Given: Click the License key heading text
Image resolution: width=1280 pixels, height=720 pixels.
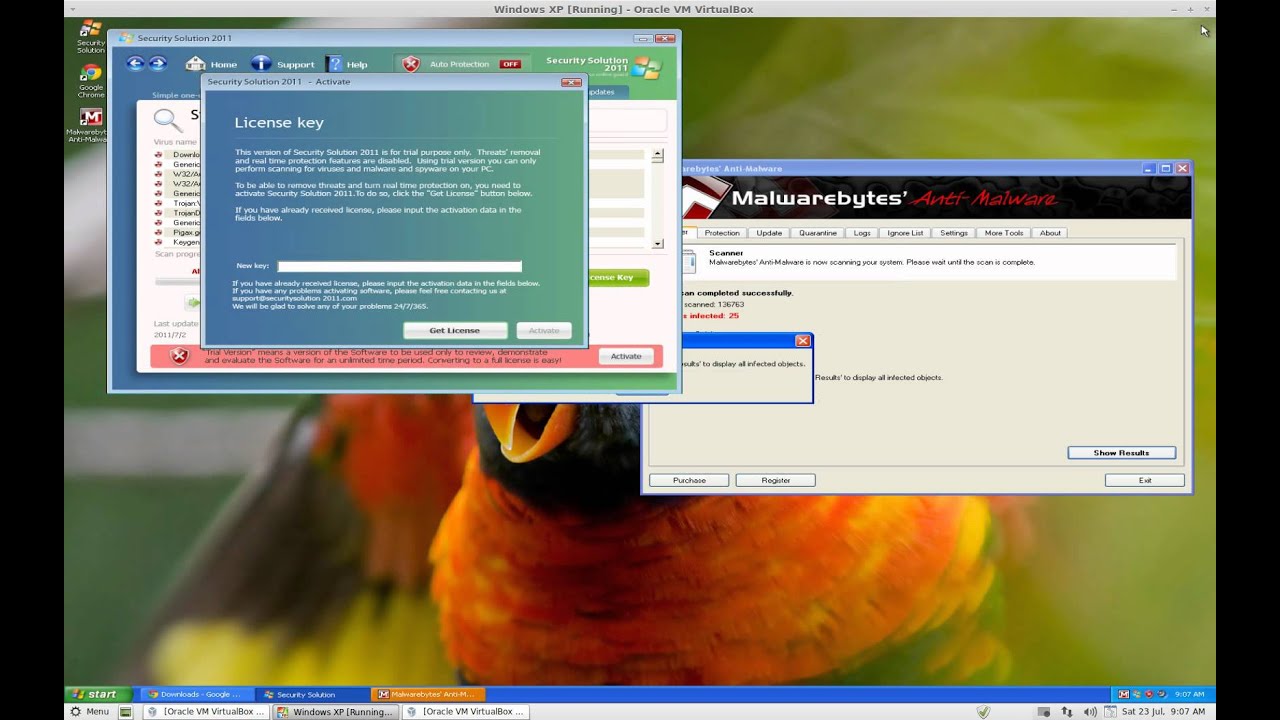Looking at the screenshot, I should click(279, 123).
